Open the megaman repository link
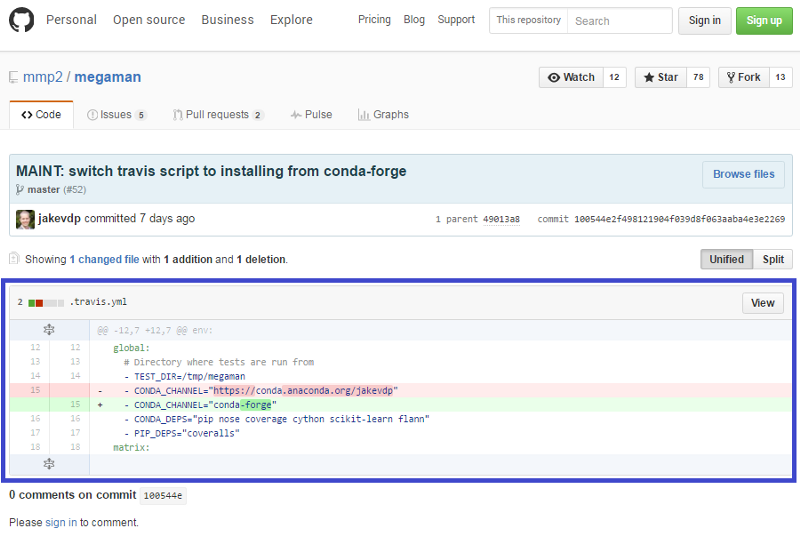This screenshot has height=535, width=800. coord(108,77)
